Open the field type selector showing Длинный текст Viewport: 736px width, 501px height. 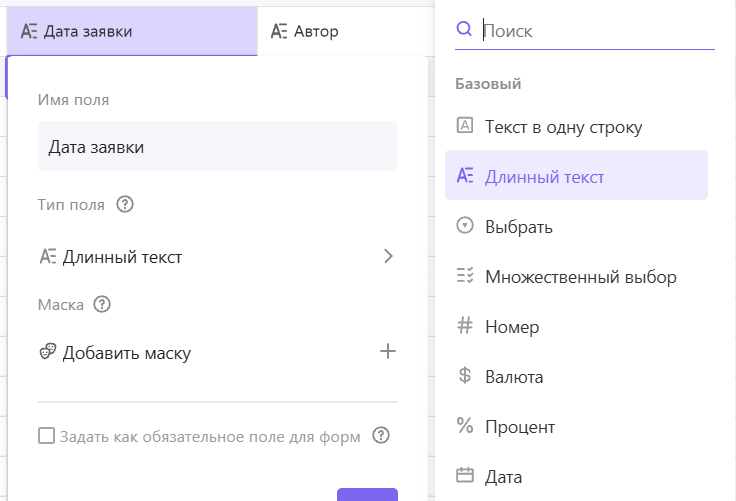[x=218, y=256]
